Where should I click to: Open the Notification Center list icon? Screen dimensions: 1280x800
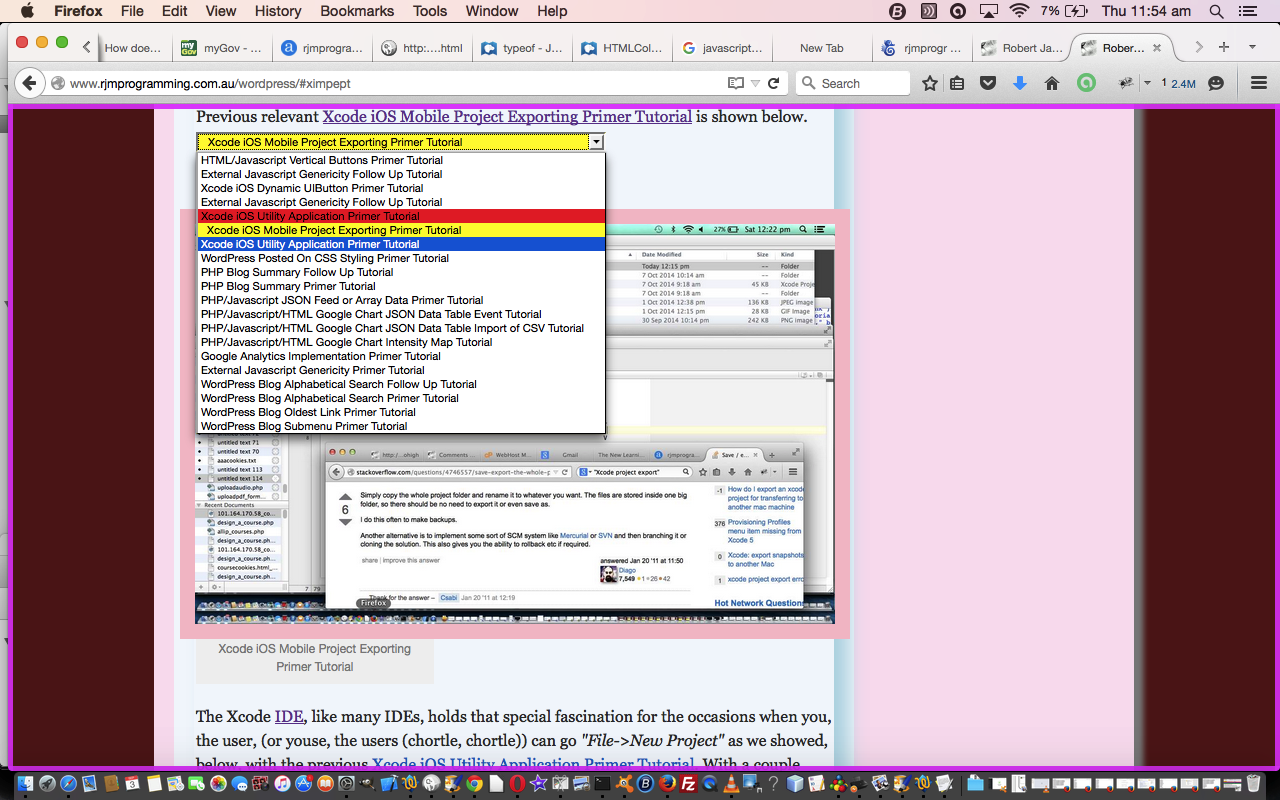point(1247,11)
